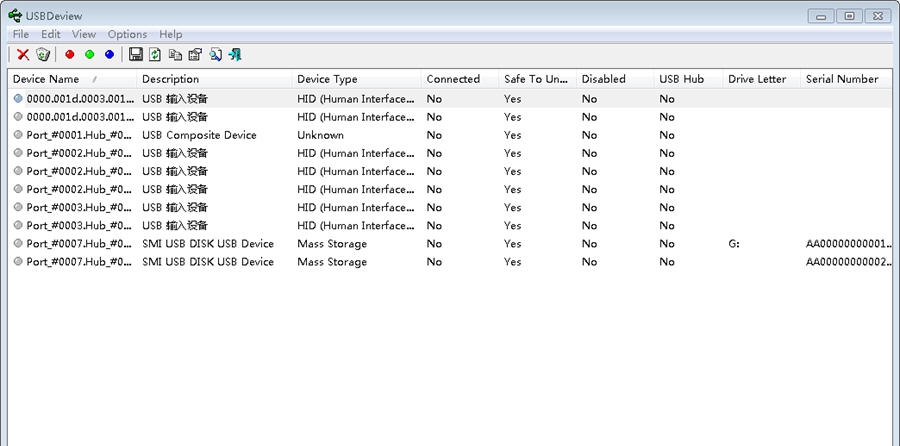The height and width of the screenshot is (446, 900).
Task: Click the G: drive letter cell
Action: coord(734,243)
